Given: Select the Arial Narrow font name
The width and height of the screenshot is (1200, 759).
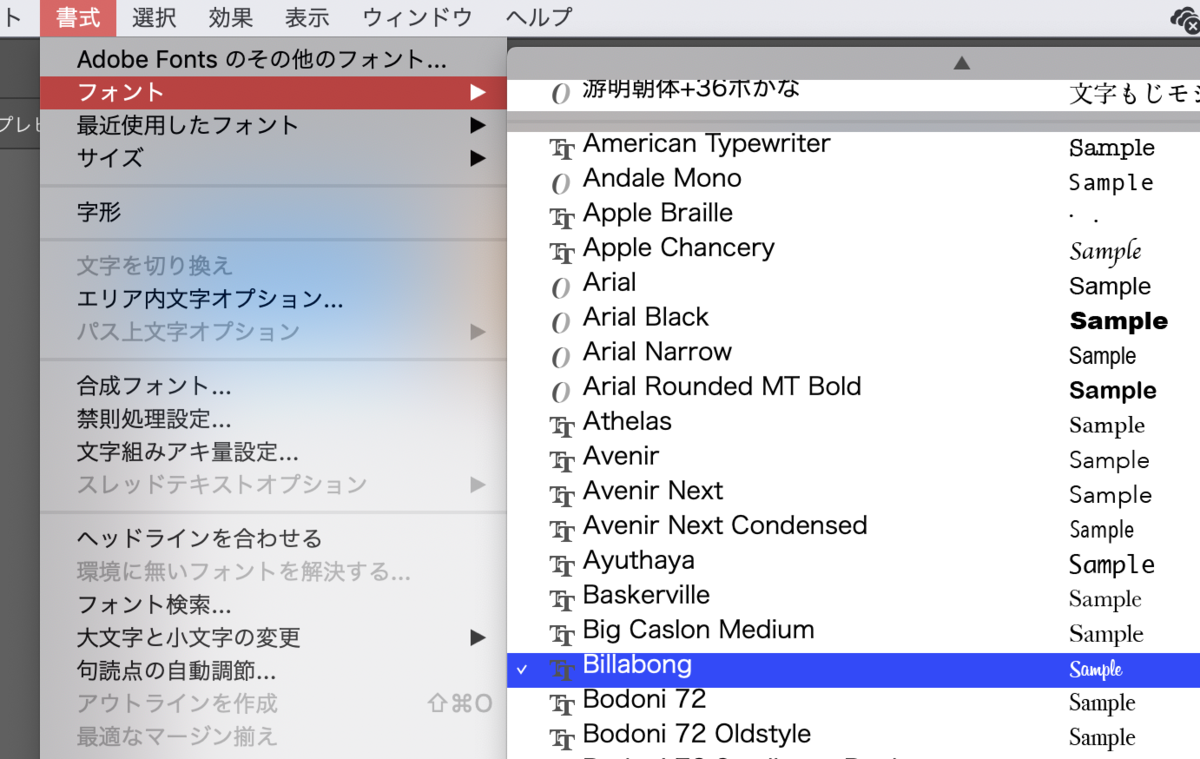Looking at the screenshot, I should tap(657, 352).
